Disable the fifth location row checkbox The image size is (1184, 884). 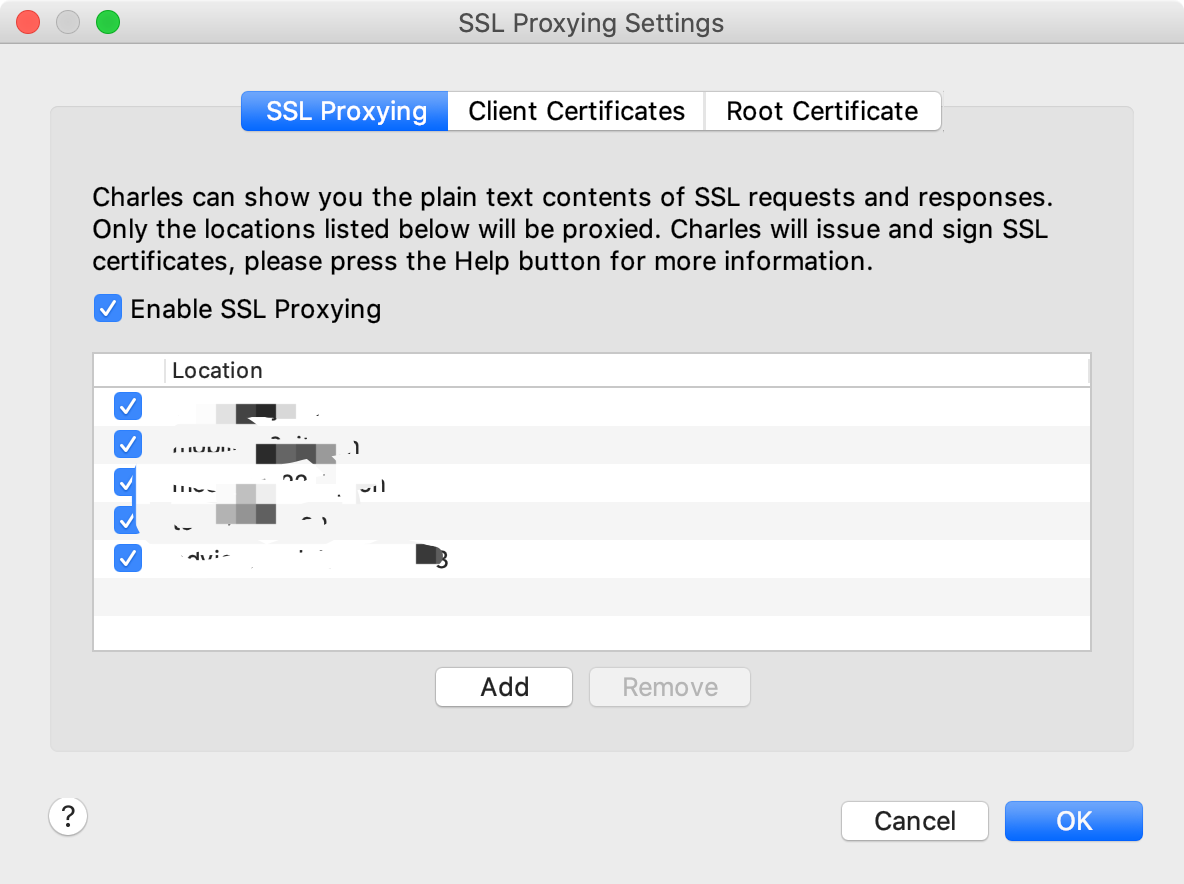click(128, 558)
